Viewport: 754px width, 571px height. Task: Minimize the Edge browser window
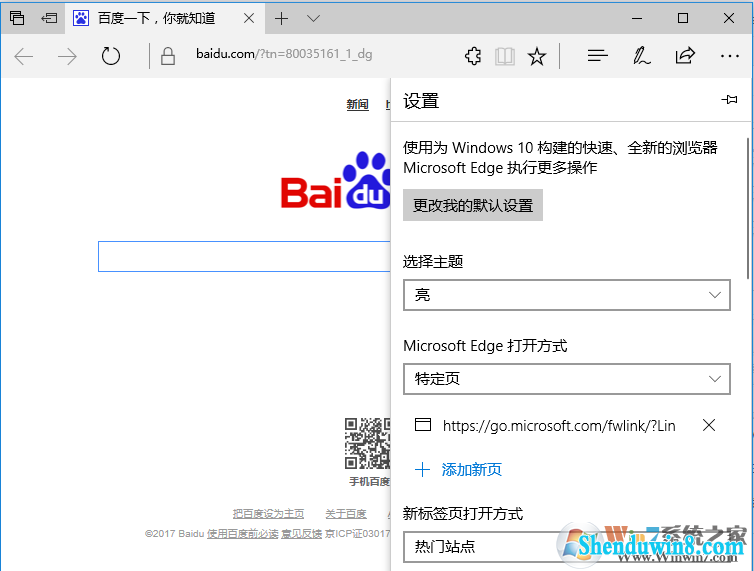pos(637,19)
